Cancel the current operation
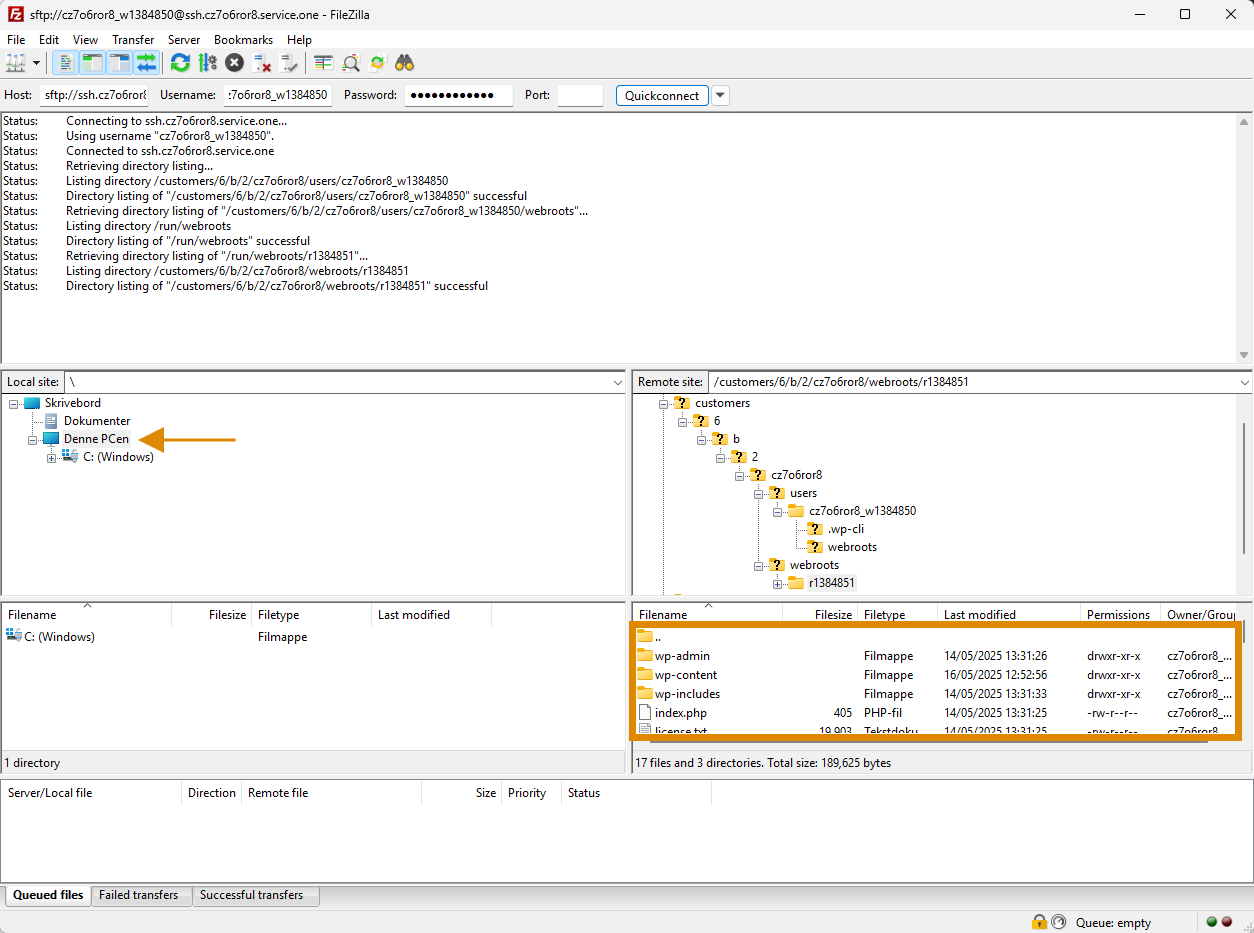The height and width of the screenshot is (933, 1254). pos(234,63)
